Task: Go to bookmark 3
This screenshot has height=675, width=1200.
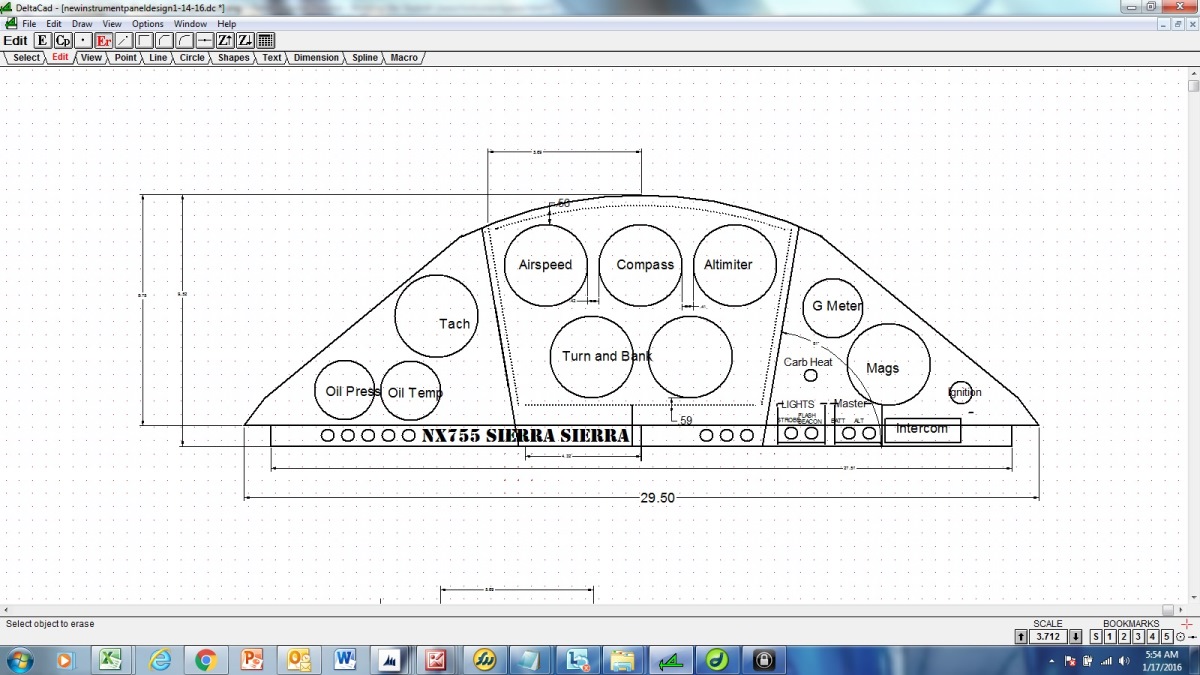Action: (1138, 637)
